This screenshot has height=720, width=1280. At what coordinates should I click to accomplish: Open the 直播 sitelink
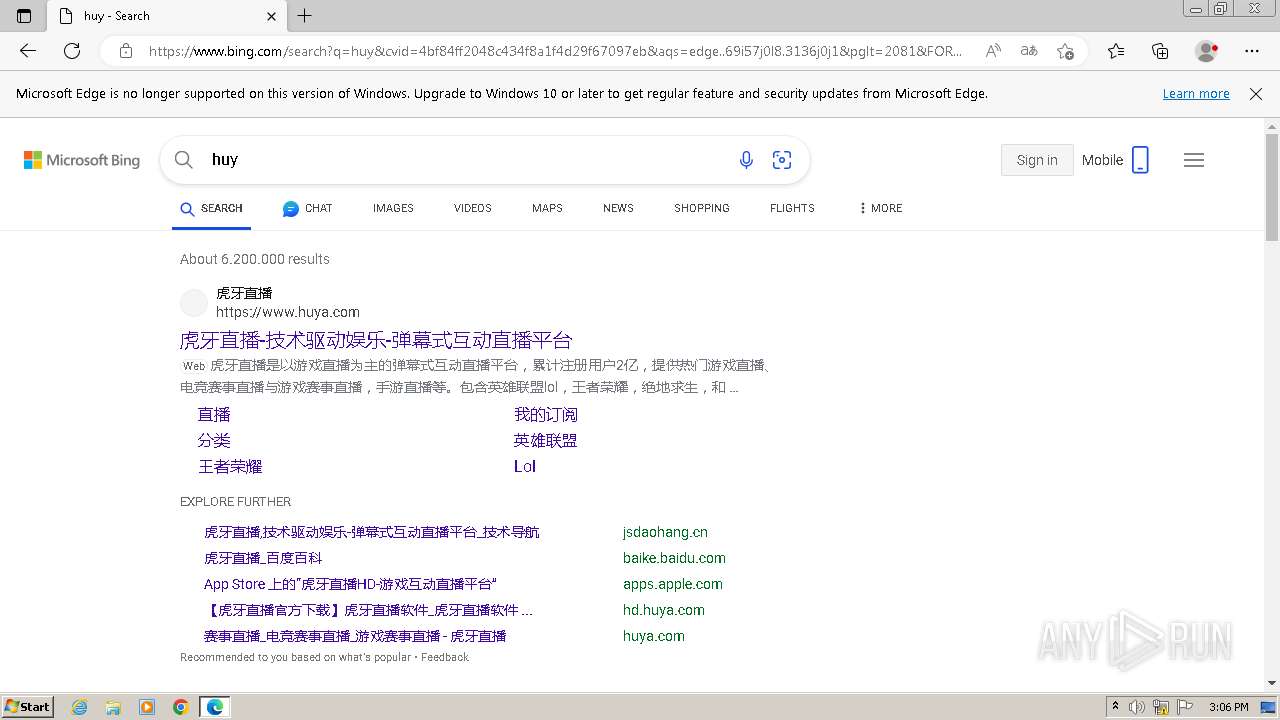click(214, 414)
